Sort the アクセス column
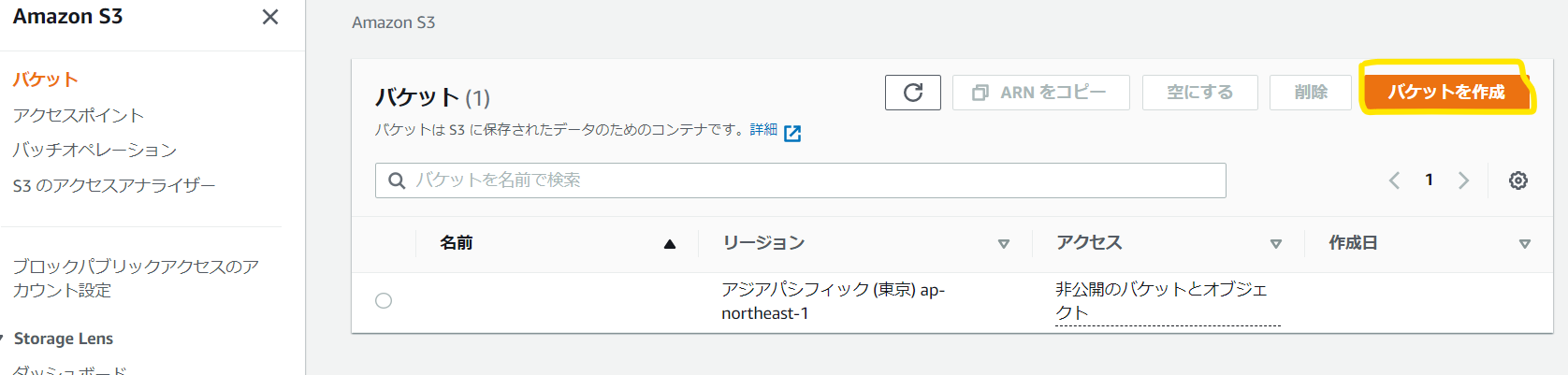 pos(1276,244)
